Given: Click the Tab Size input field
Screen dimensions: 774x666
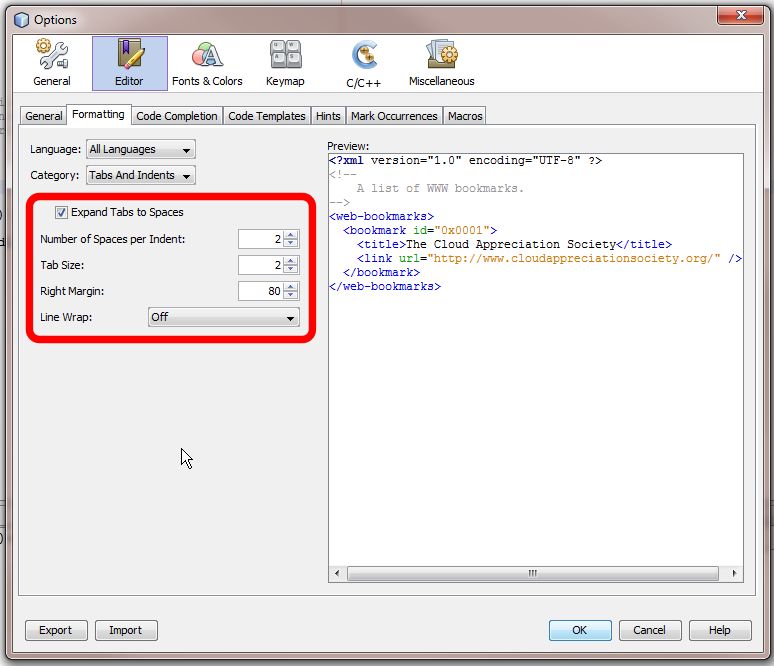Looking at the screenshot, I should point(261,265).
